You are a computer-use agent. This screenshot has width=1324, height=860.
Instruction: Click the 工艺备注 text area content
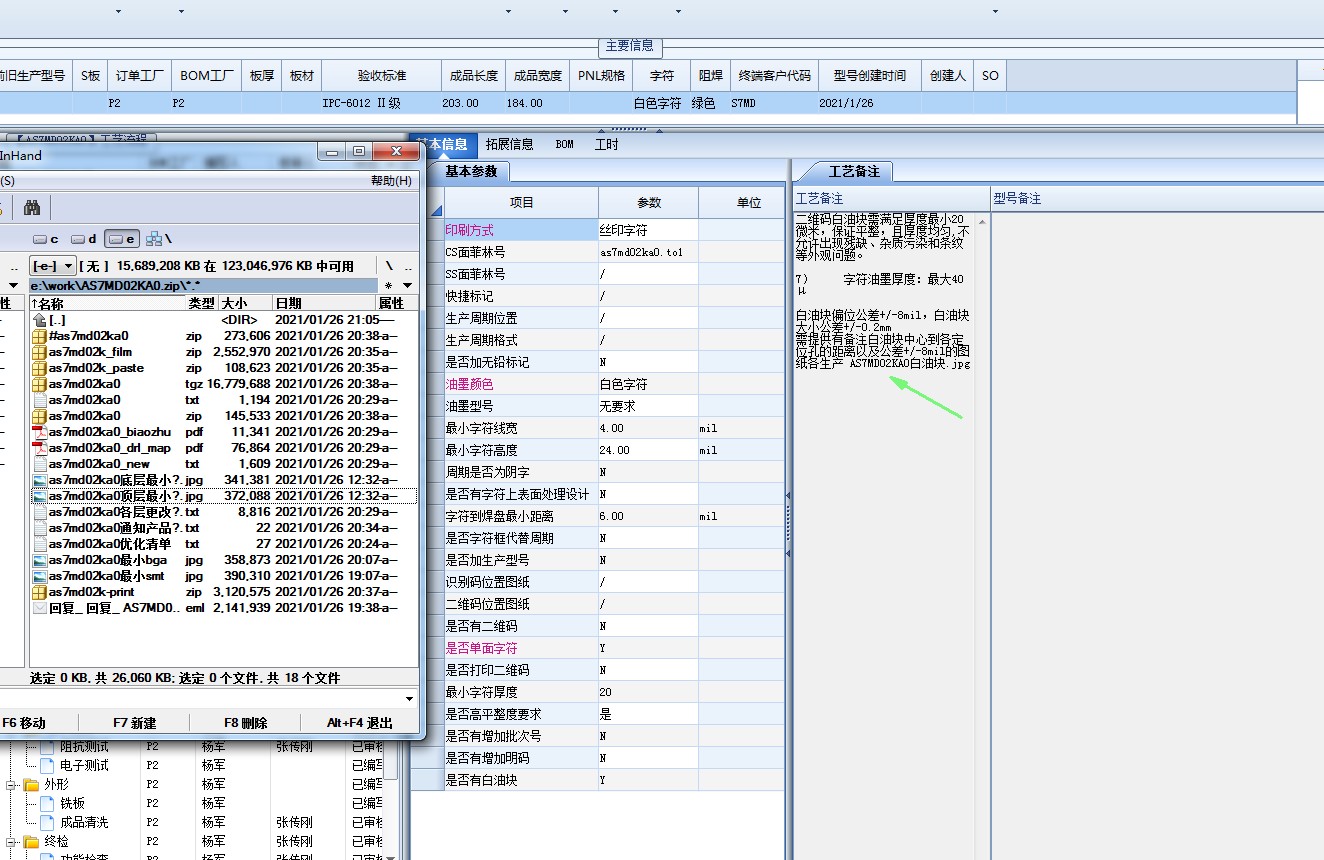click(x=882, y=290)
